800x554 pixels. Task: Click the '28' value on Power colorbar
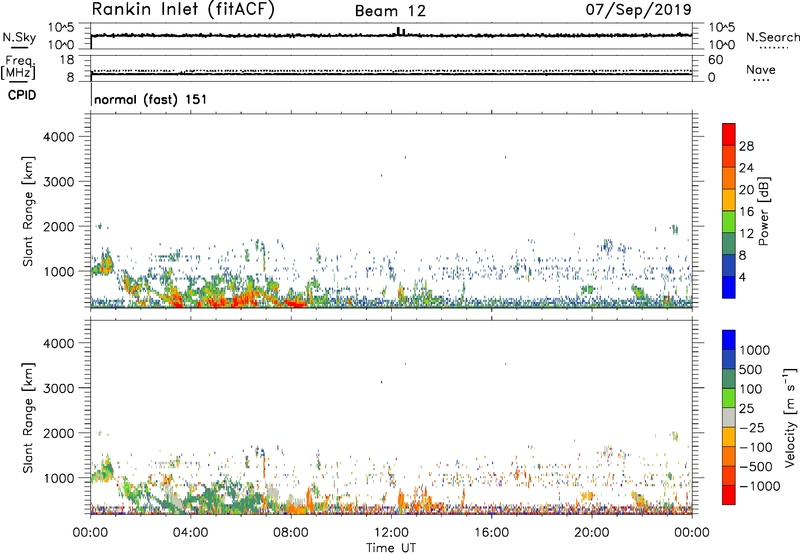746,146
